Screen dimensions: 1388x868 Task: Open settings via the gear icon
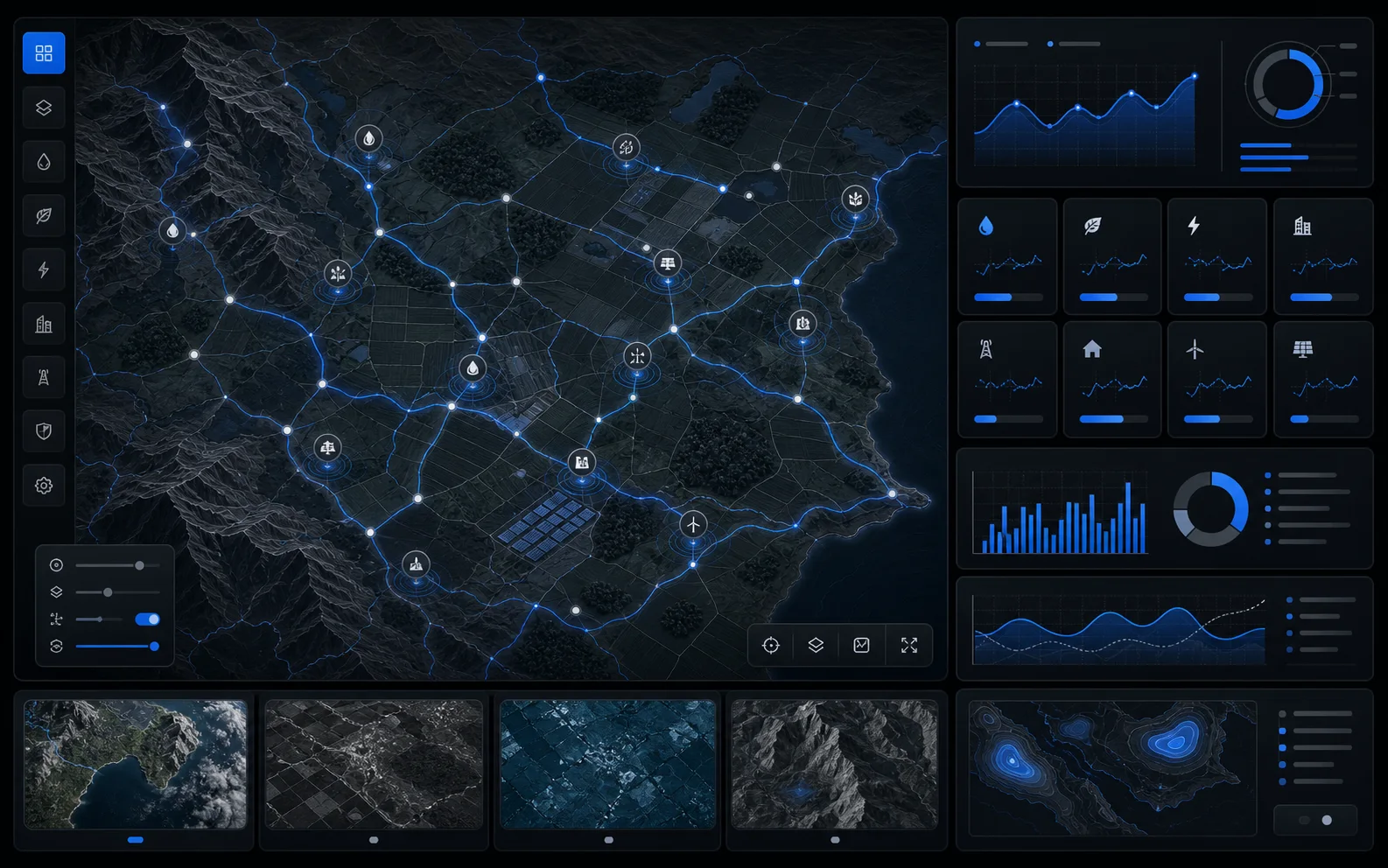point(44,486)
